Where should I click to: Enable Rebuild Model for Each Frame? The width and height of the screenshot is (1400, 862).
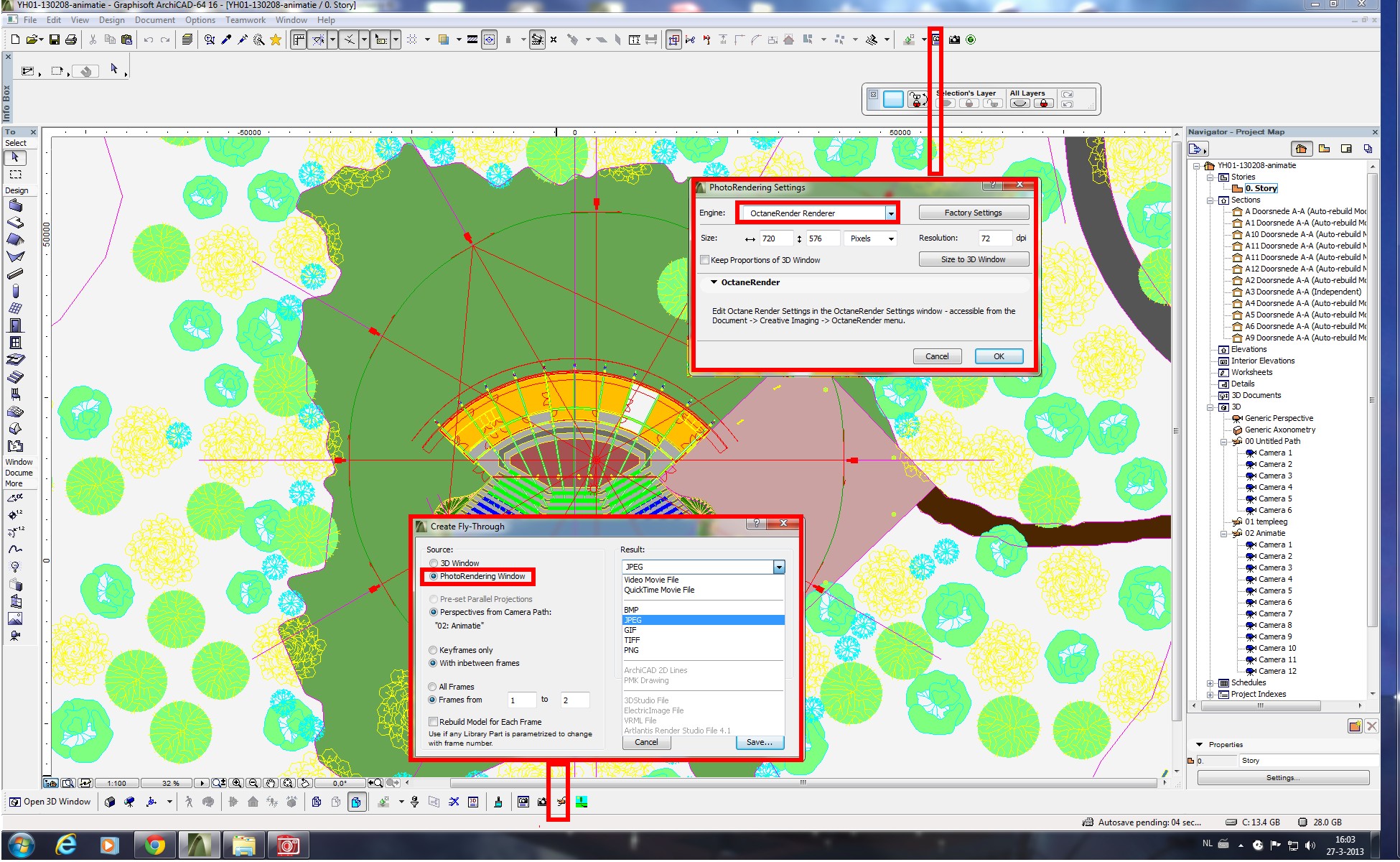pyautogui.click(x=434, y=722)
